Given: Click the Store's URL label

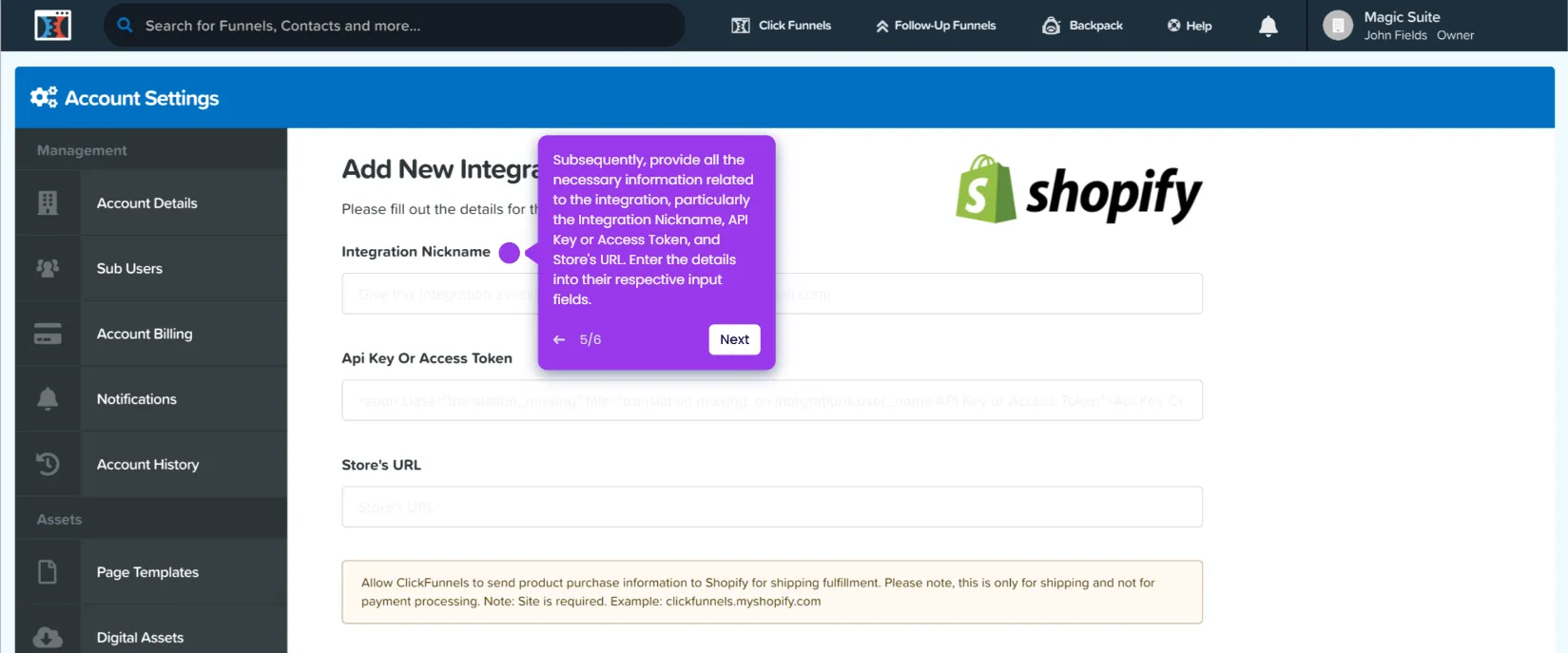Looking at the screenshot, I should (381, 465).
